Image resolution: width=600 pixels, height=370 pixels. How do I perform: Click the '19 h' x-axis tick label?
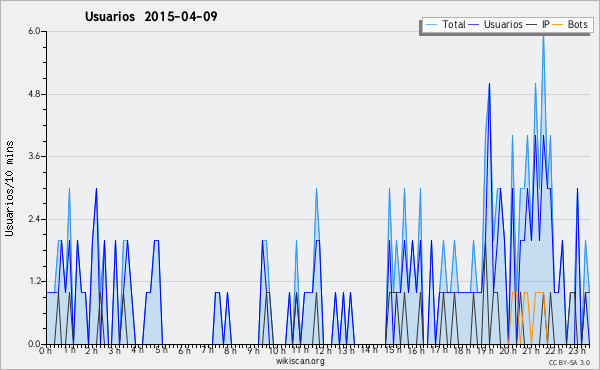coord(485,350)
